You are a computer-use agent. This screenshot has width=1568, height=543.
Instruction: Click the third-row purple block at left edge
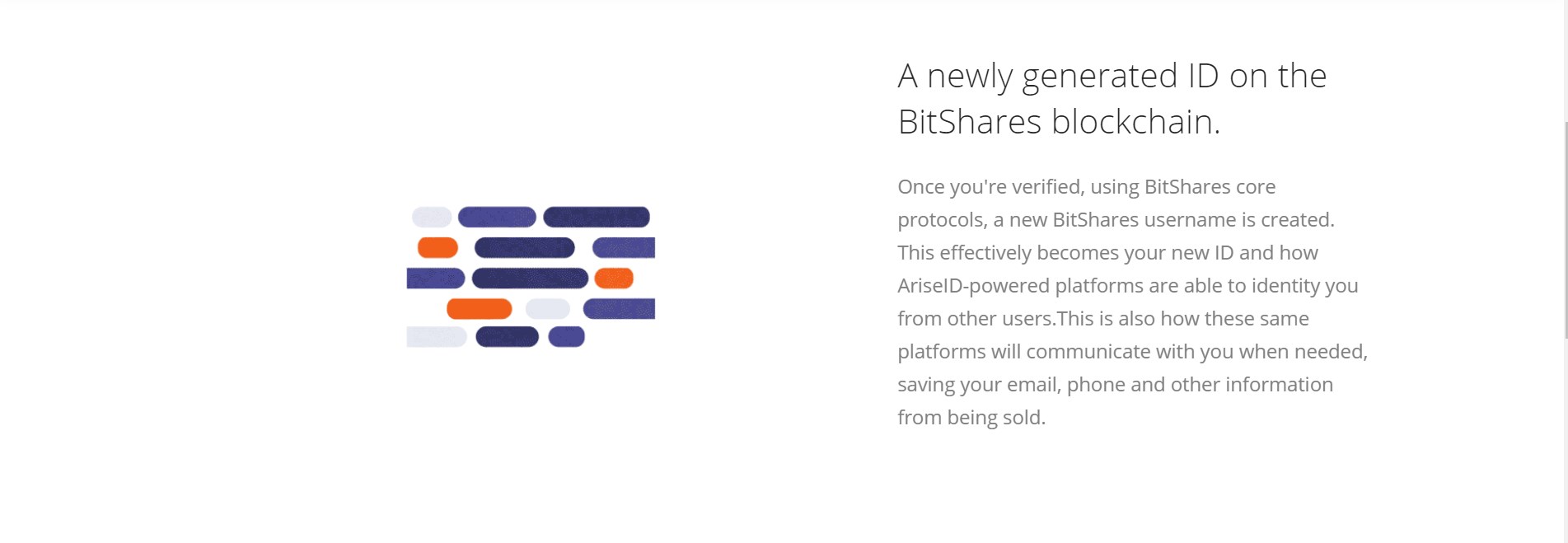pyautogui.click(x=436, y=279)
